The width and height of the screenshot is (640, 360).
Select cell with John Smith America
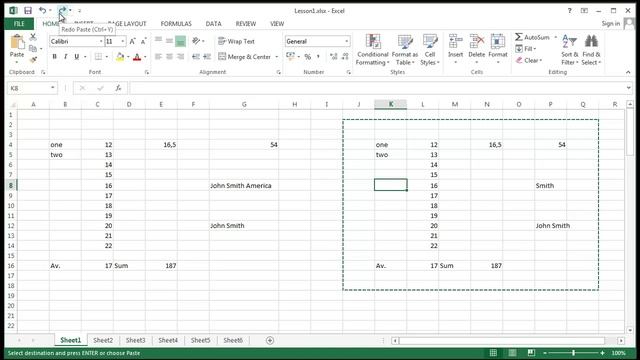(244, 185)
